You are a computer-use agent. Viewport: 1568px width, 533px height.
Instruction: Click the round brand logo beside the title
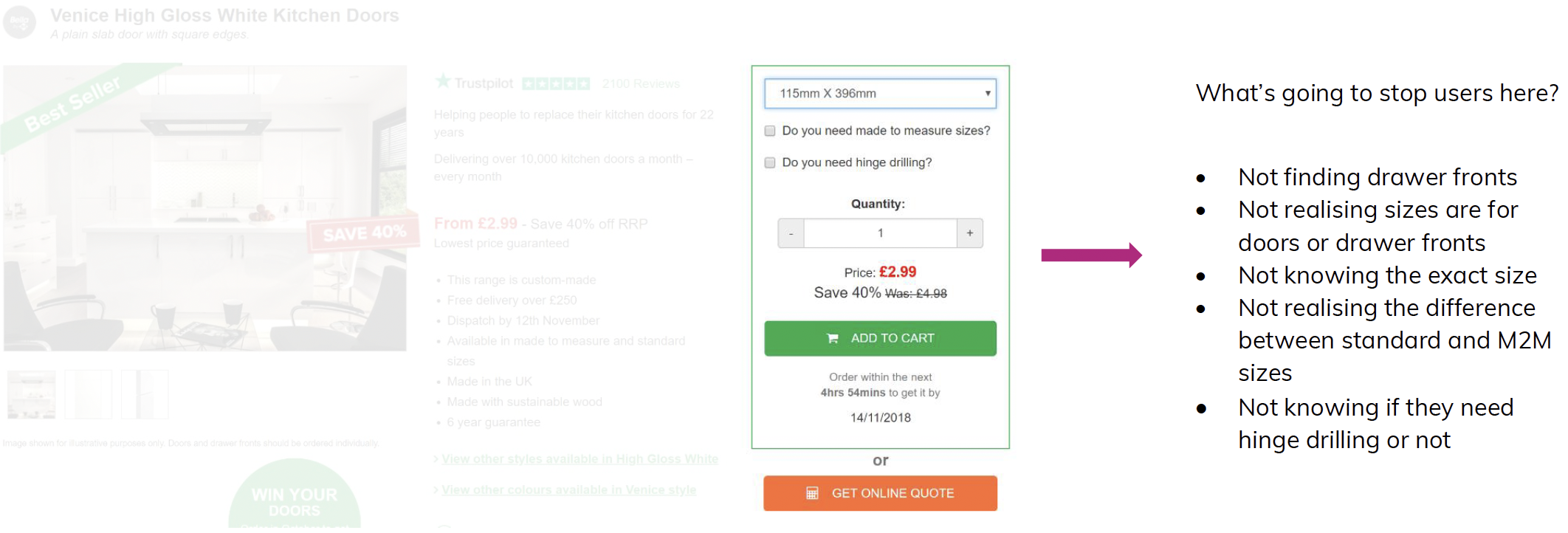(19, 22)
